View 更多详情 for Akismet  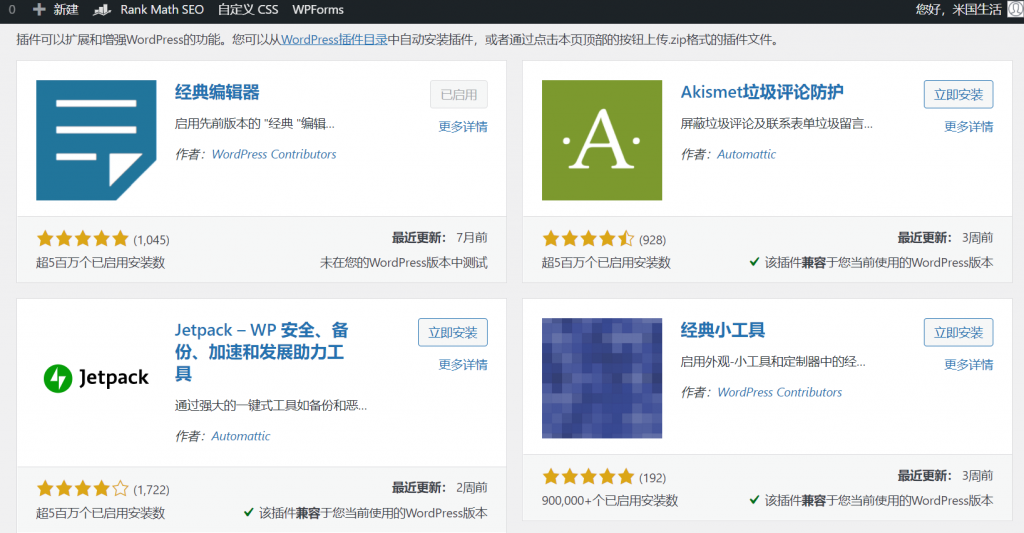(969, 127)
